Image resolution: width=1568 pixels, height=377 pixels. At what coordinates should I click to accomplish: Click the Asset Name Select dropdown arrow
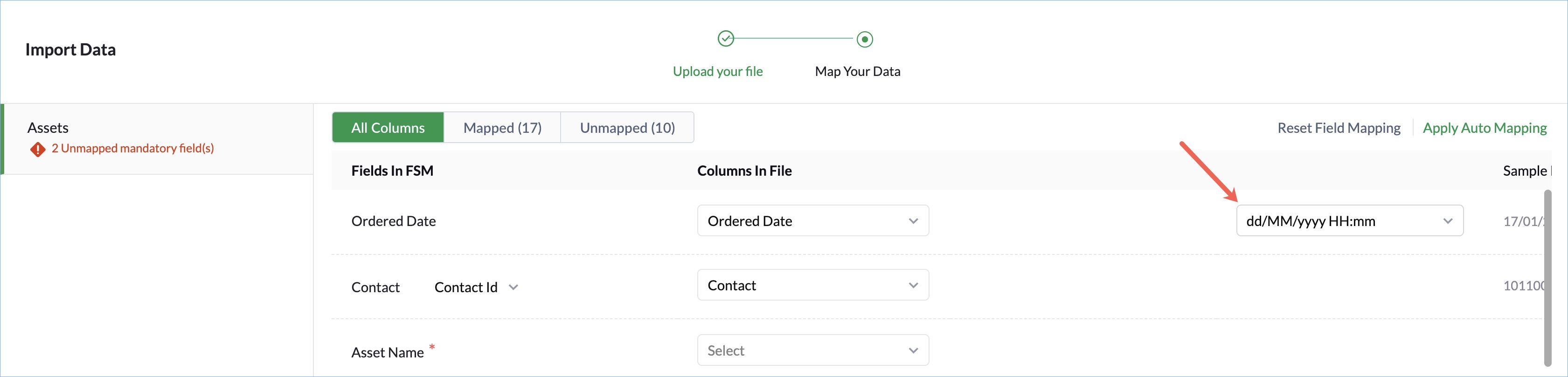click(x=913, y=351)
